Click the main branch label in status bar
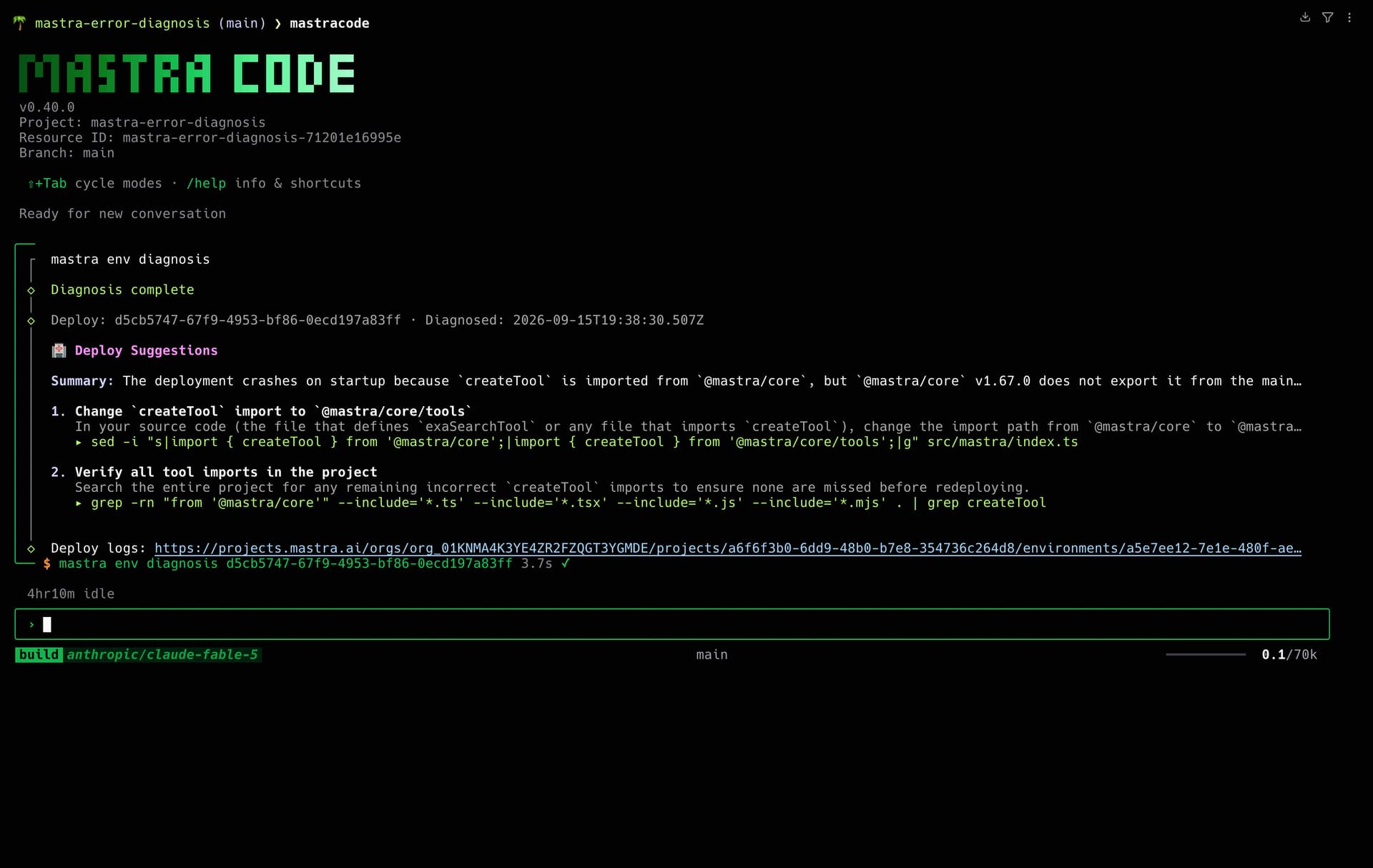Viewport: 1373px width, 868px height. click(712, 654)
